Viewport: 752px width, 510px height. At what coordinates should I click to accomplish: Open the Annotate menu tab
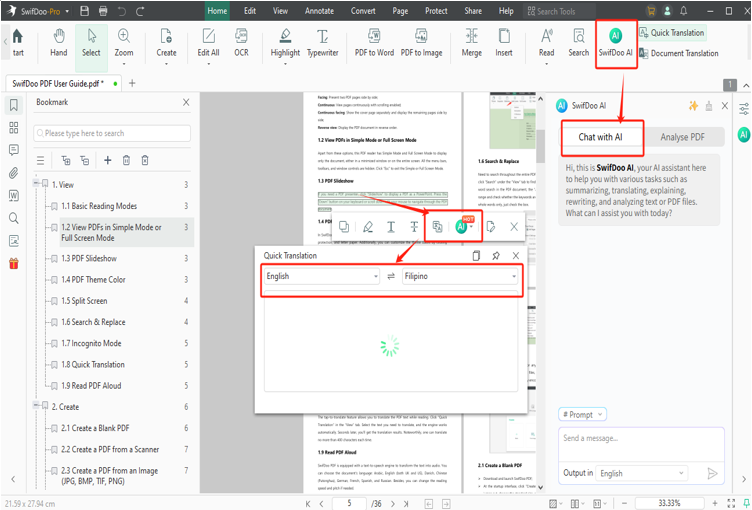(x=319, y=11)
